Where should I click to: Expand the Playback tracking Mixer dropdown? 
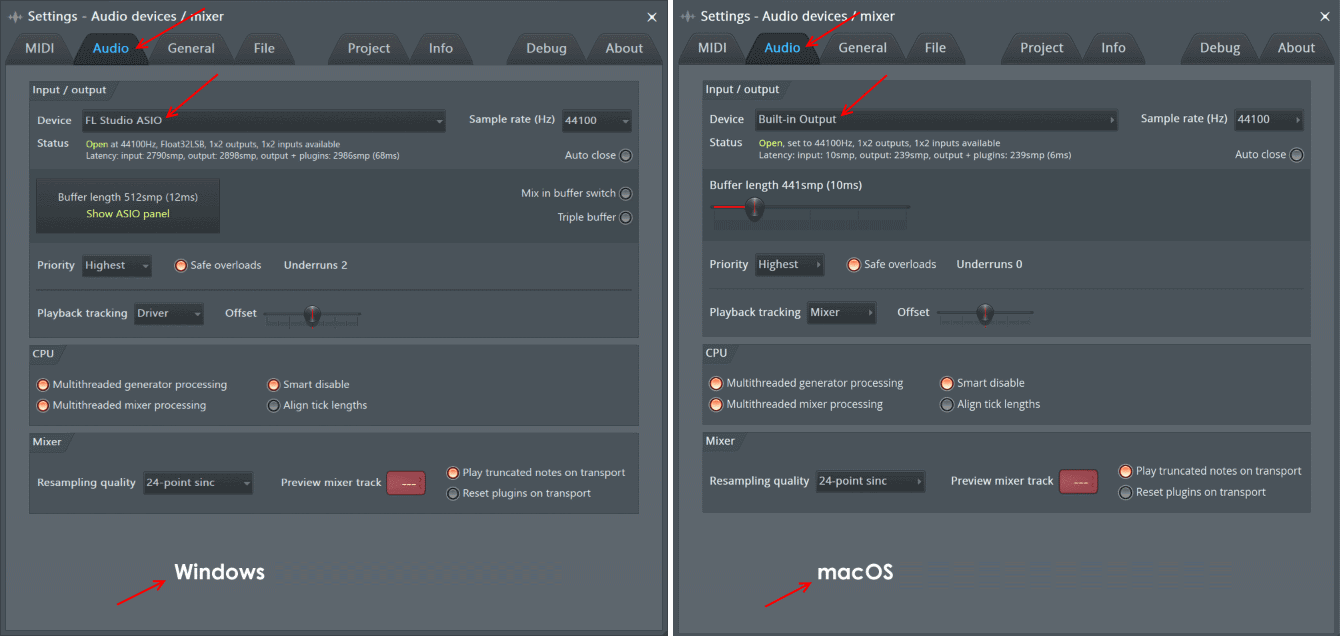(841, 313)
